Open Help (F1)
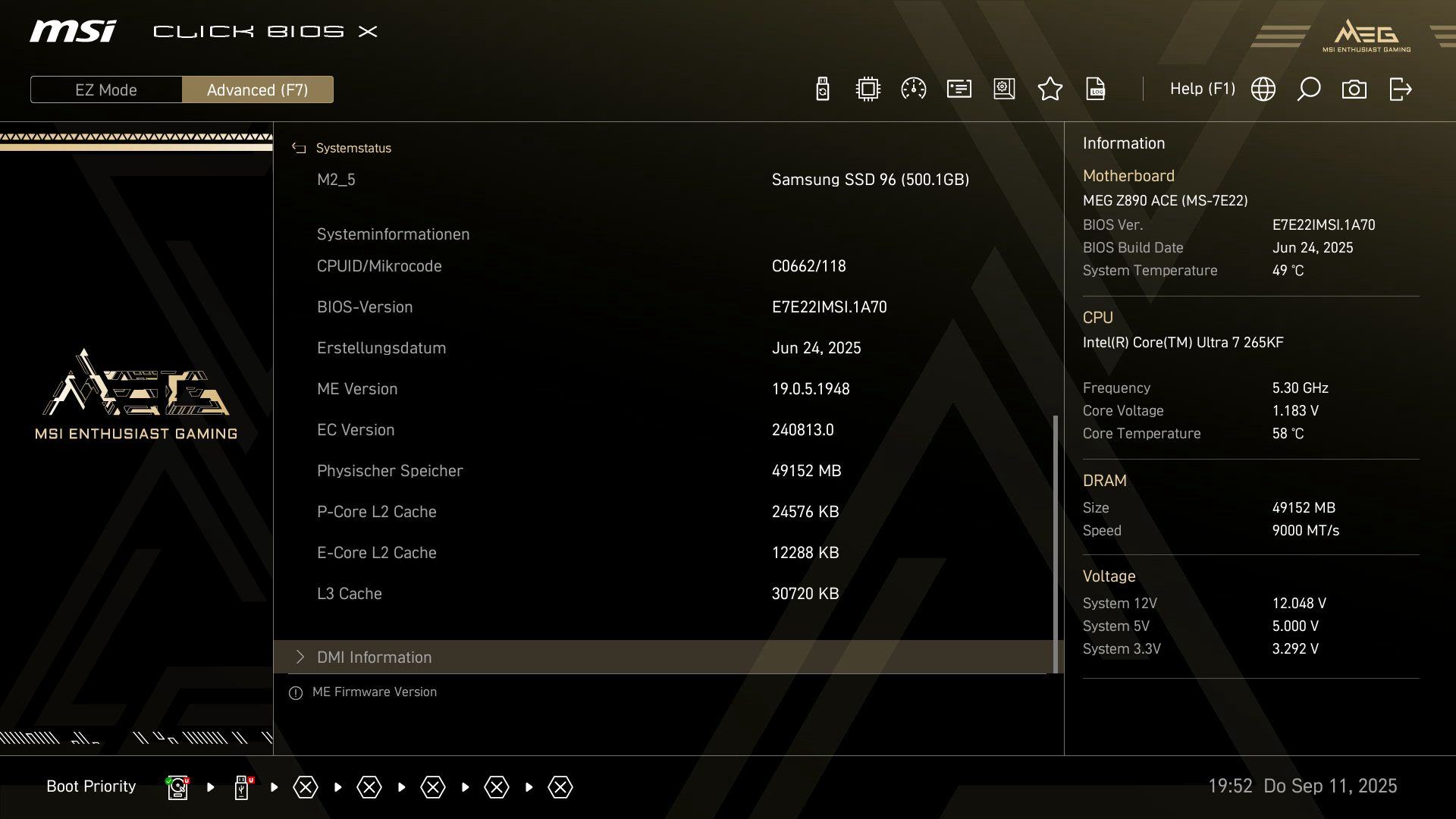This screenshot has height=819, width=1456. (x=1202, y=89)
